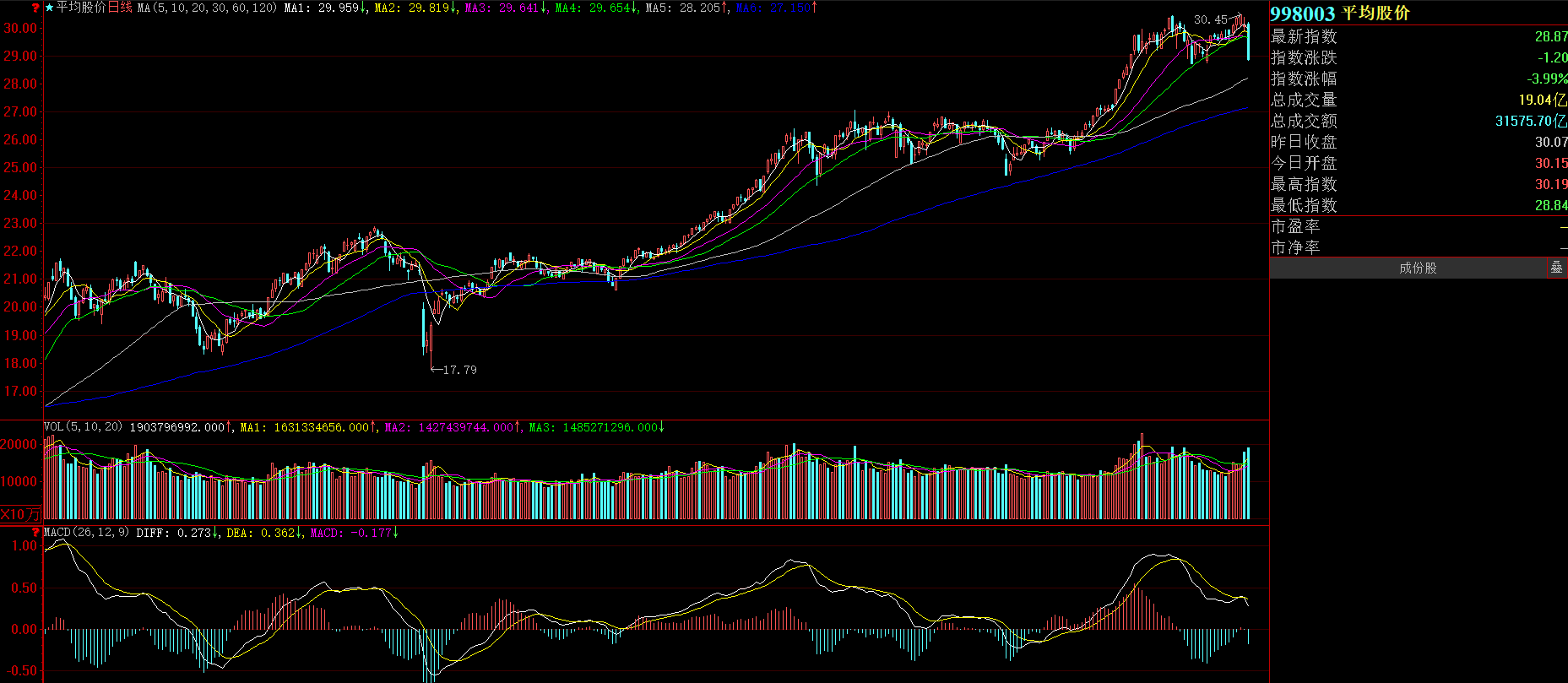Click the 最新指数 row label
1568x683 pixels.
coord(1304,36)
